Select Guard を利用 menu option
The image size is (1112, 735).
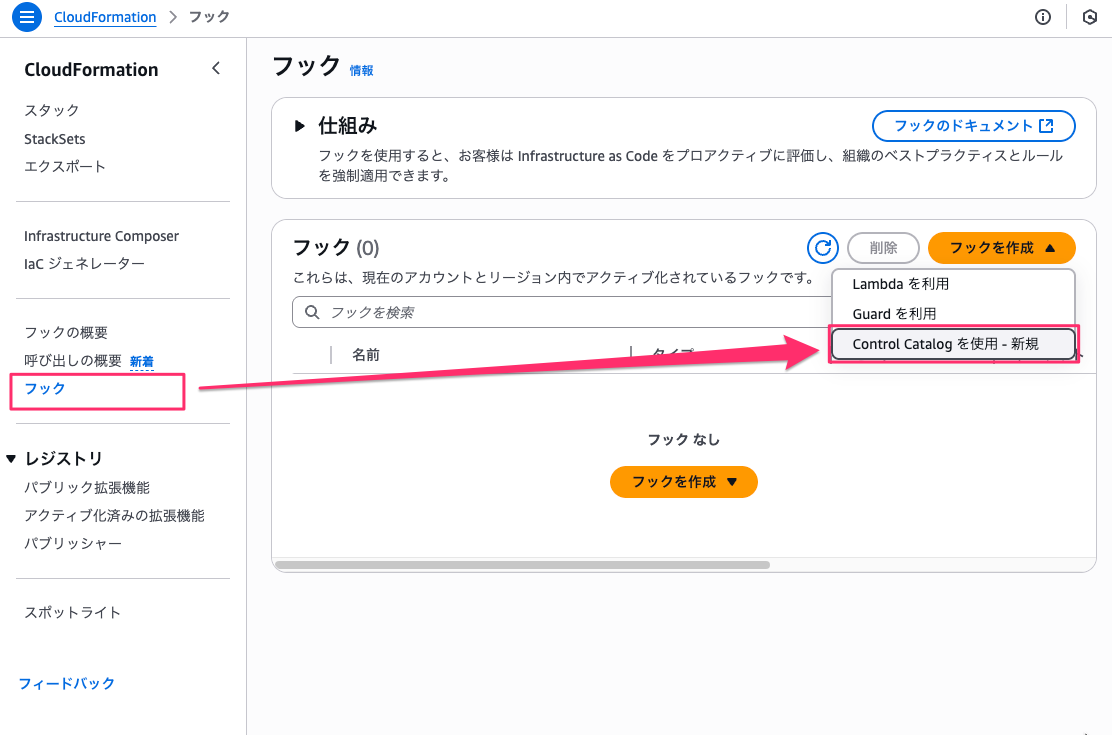point(952,314)
